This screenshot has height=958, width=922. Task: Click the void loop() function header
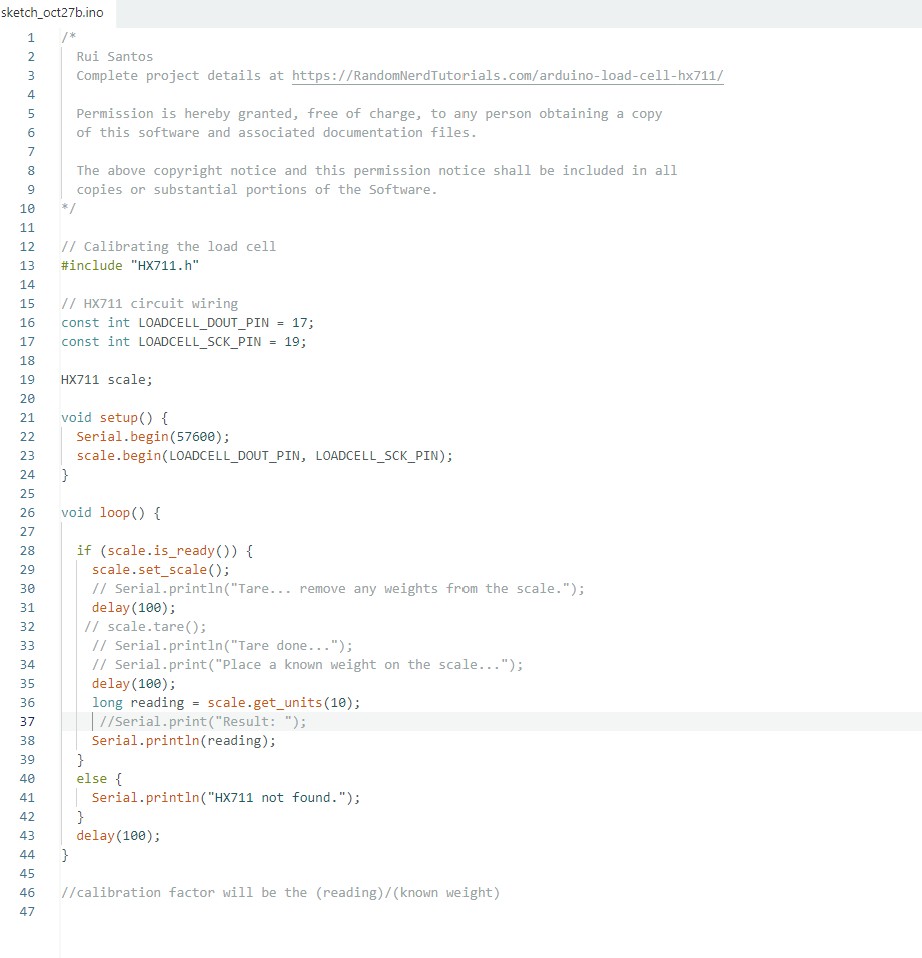click(110, 512)
